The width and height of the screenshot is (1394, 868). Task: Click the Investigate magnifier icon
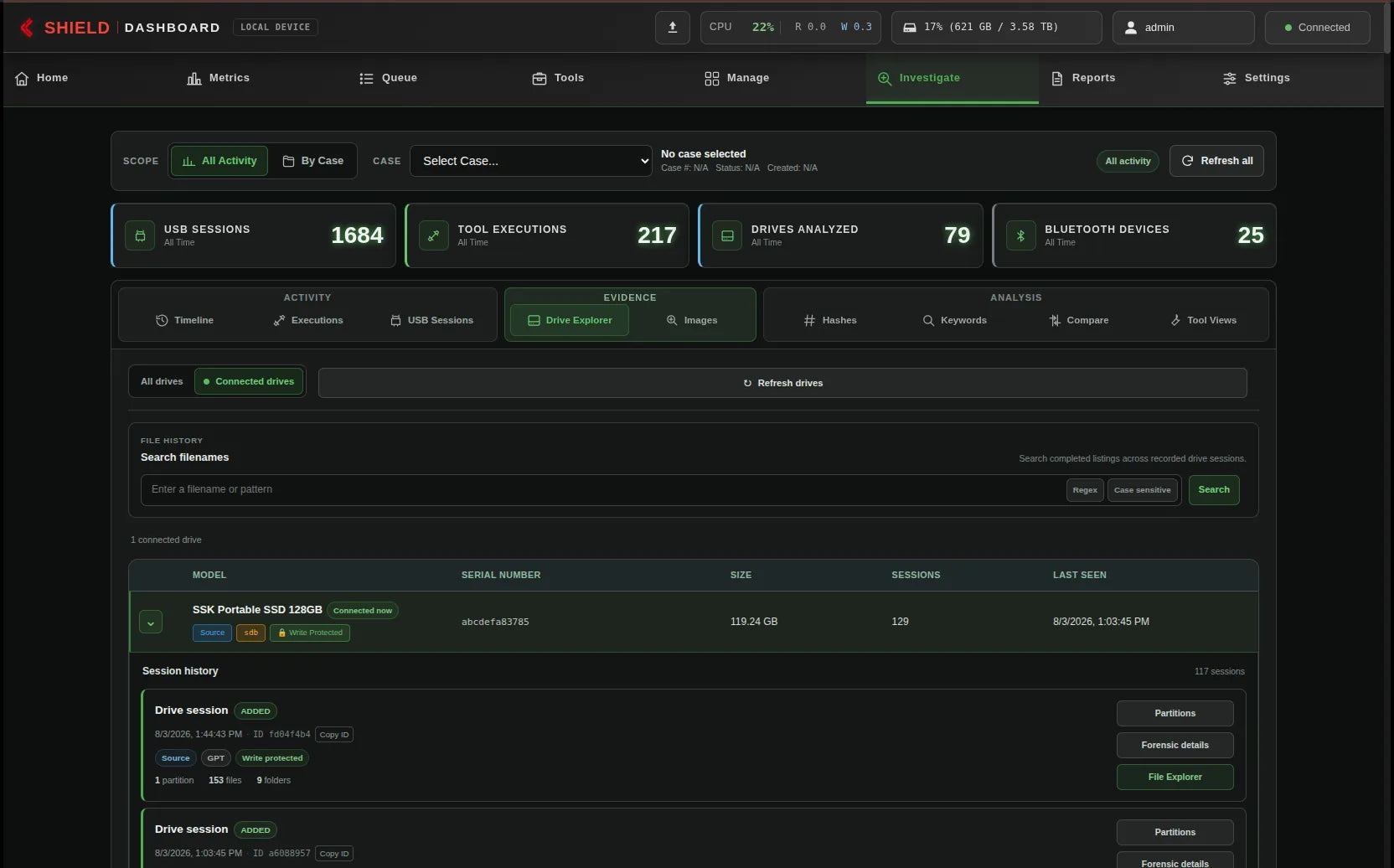point(885,78)
